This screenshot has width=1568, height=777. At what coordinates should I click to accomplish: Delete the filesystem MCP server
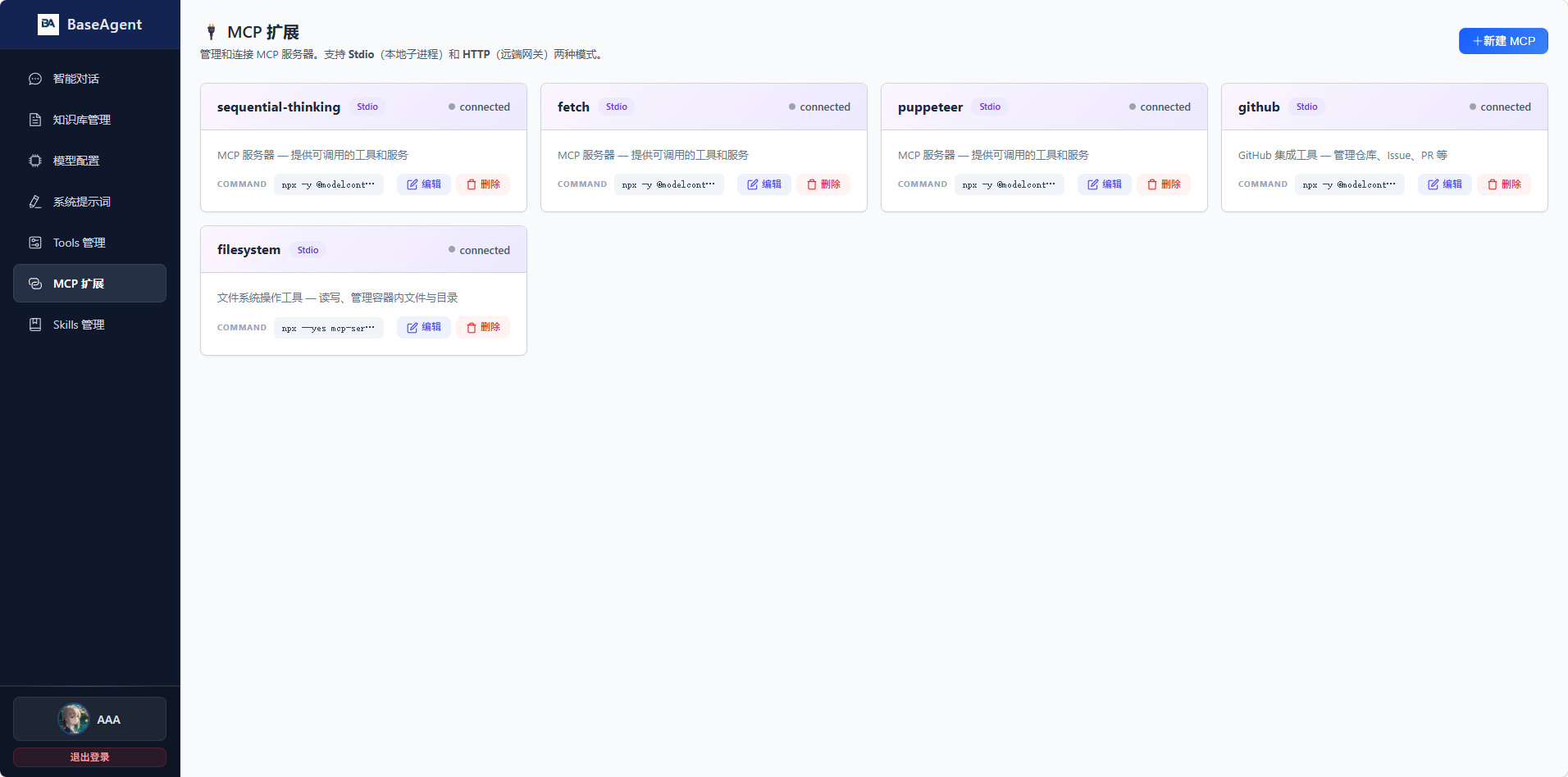click(483, 327)
